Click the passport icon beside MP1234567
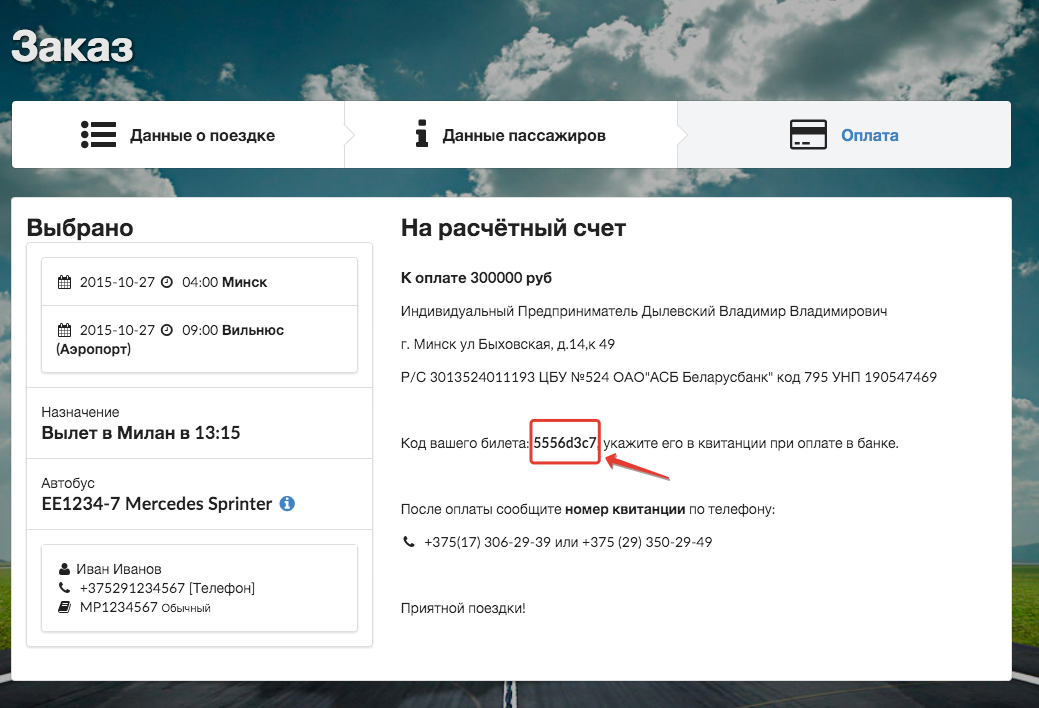Image resolution: width=1039 pixels, height=708 pixels. (x=64, y=607)
